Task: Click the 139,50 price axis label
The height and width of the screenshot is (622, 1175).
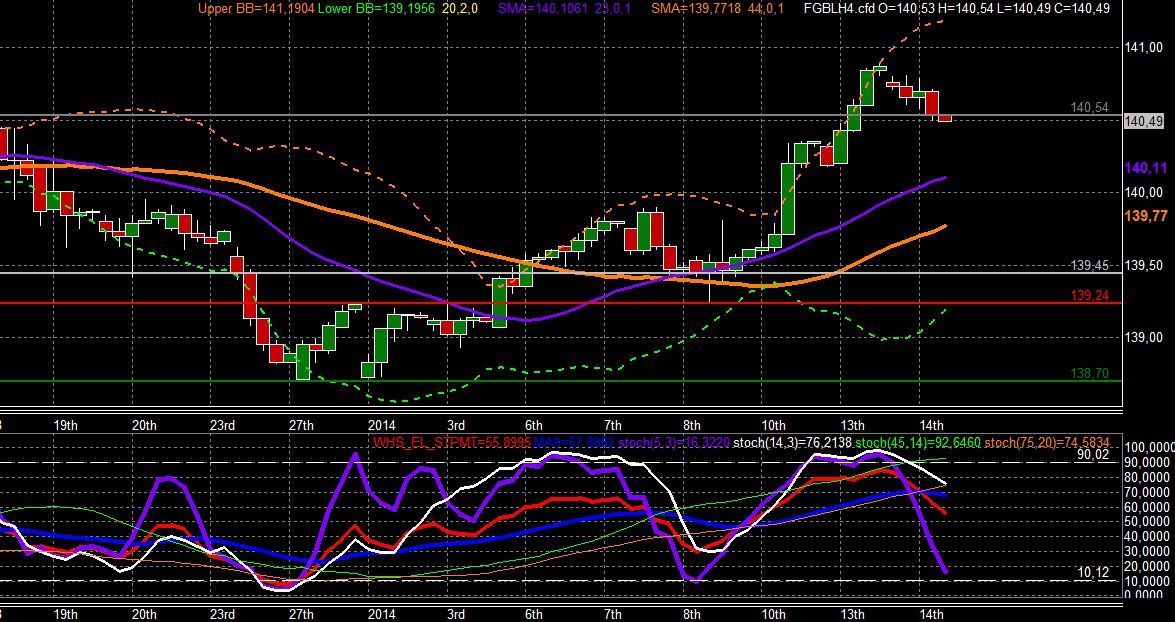Action: [x=1144, y=265]
